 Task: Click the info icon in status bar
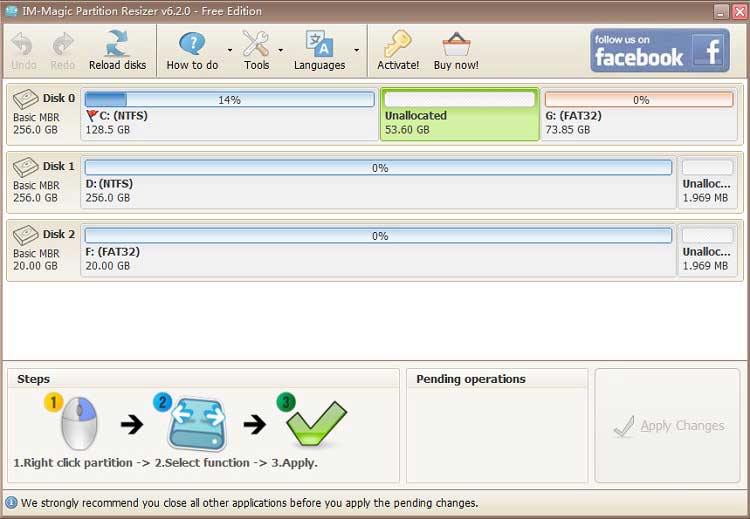[11, 503]
